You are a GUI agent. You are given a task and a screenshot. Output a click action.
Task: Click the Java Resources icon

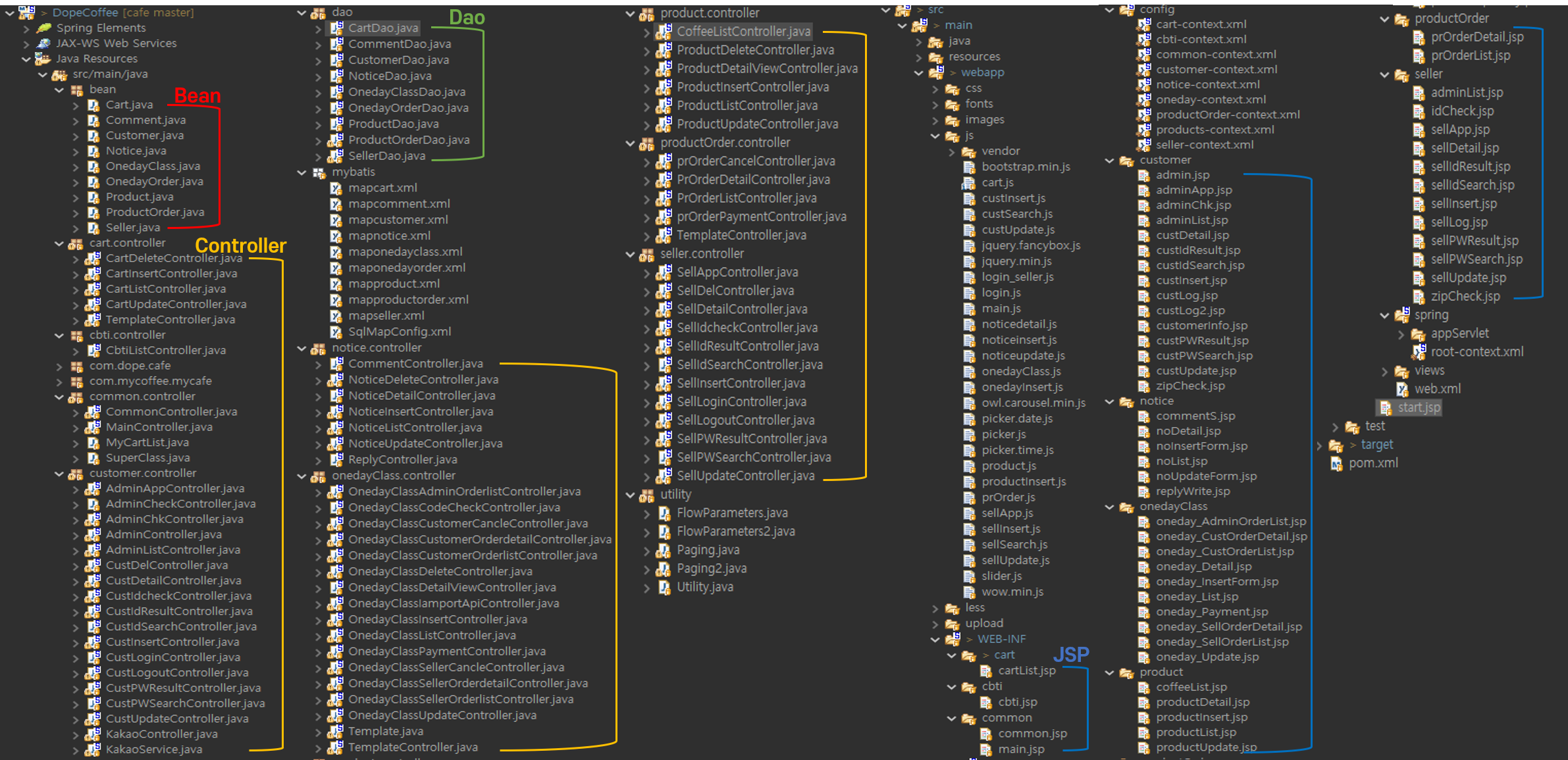[43, 59]
